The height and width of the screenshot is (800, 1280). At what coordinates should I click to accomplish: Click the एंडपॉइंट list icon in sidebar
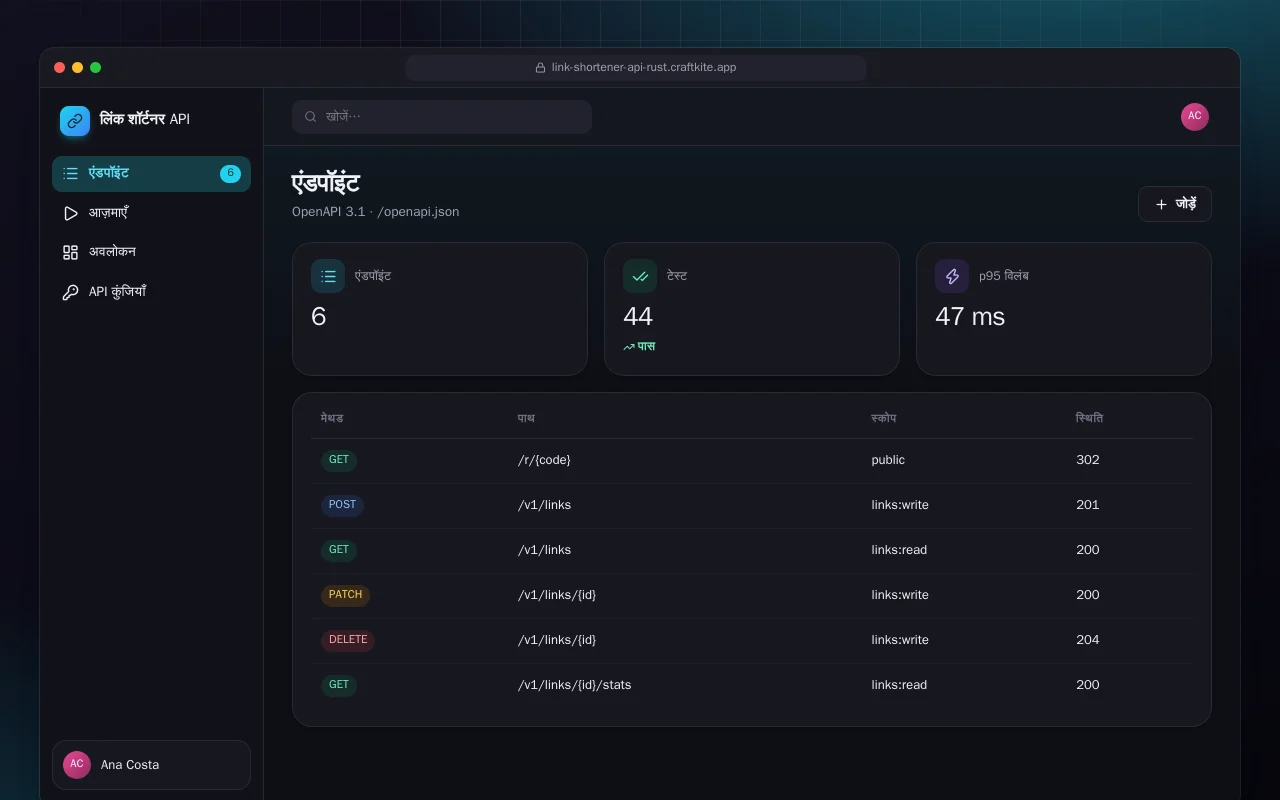click(70, 173)
